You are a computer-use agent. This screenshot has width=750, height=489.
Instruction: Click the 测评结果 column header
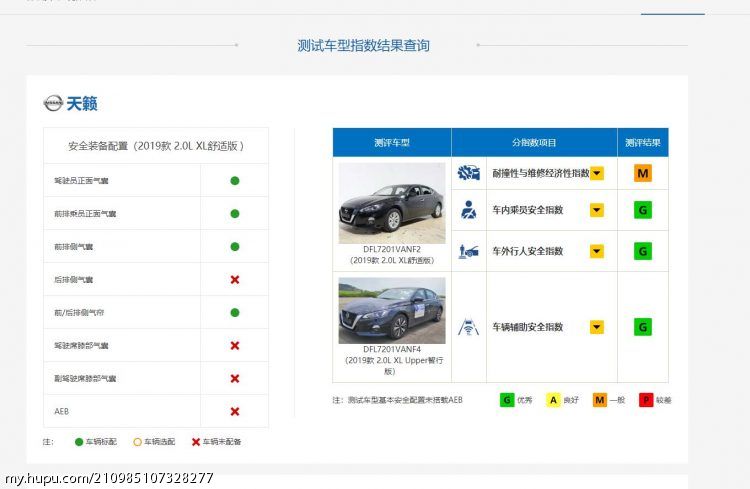click(643, 142)
